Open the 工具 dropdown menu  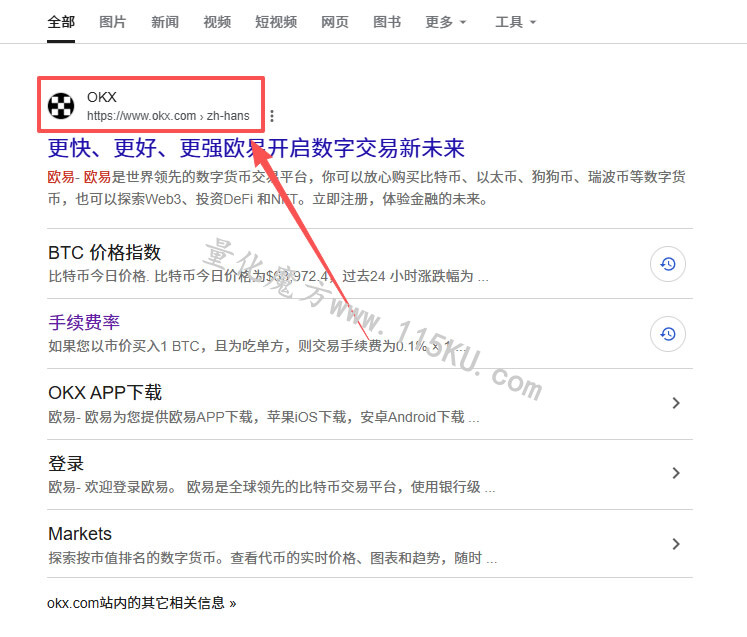tap(515, 22)
